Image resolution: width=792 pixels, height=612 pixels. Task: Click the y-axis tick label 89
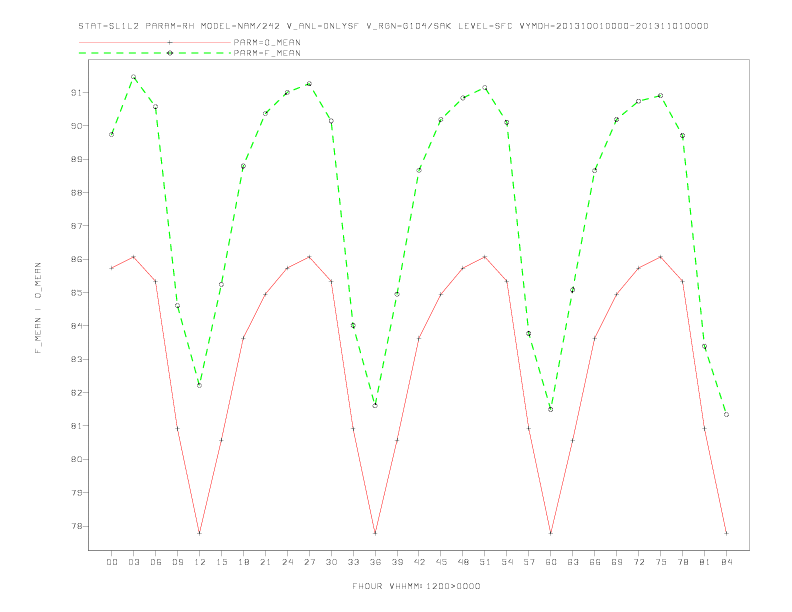[x=76, y=159]
